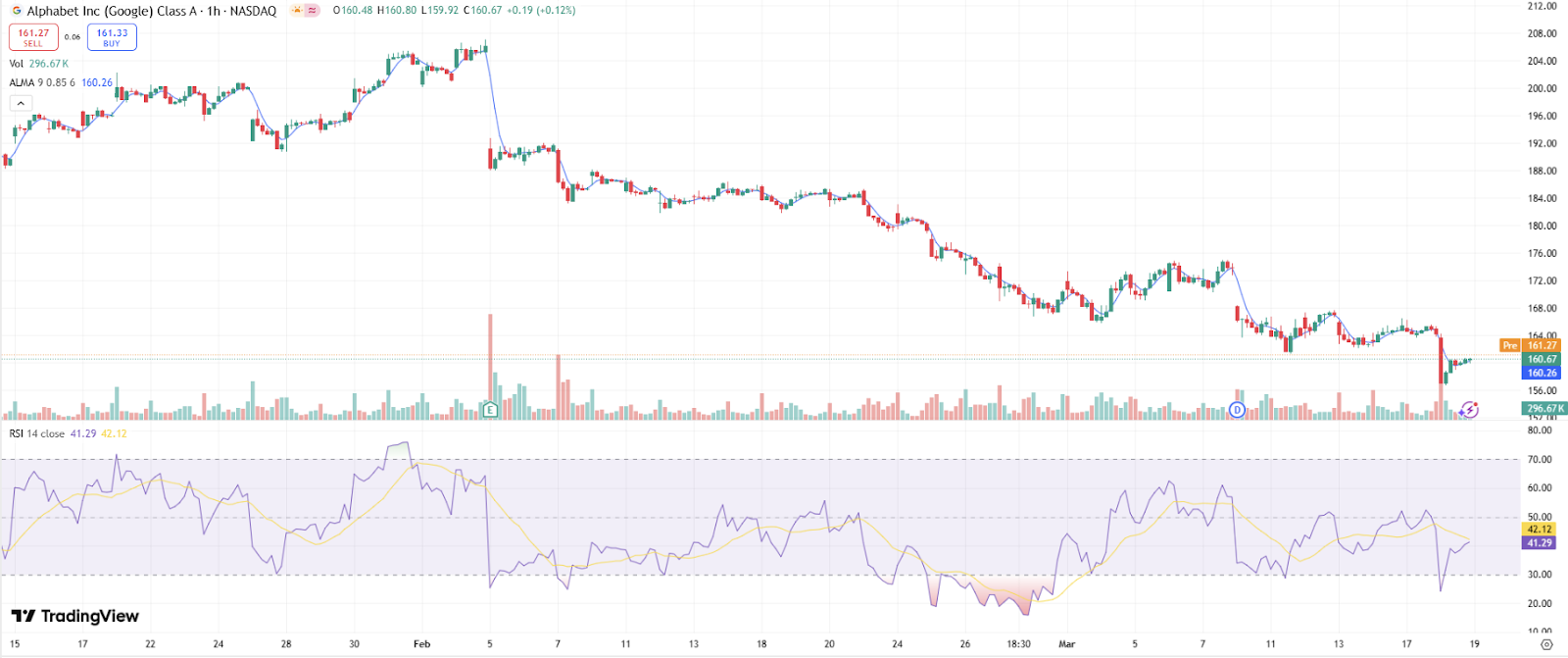The height and width of the screenshot is (658, 1568).
Task: Click the 172.00 price scale label
Action: 1542,280
